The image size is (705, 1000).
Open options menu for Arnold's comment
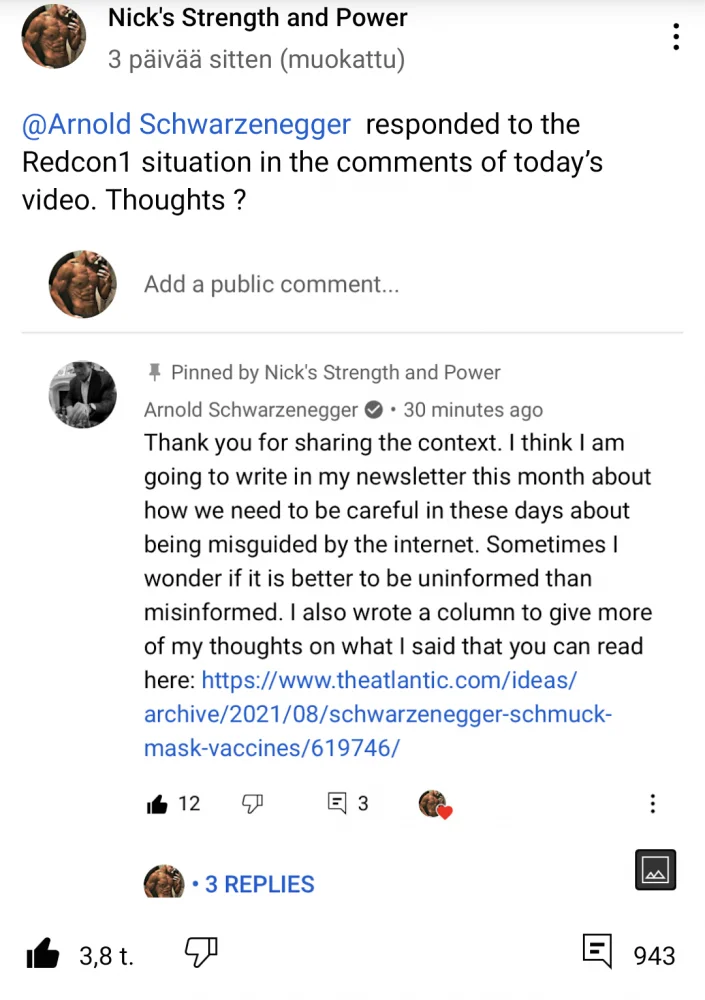[652, 803]
